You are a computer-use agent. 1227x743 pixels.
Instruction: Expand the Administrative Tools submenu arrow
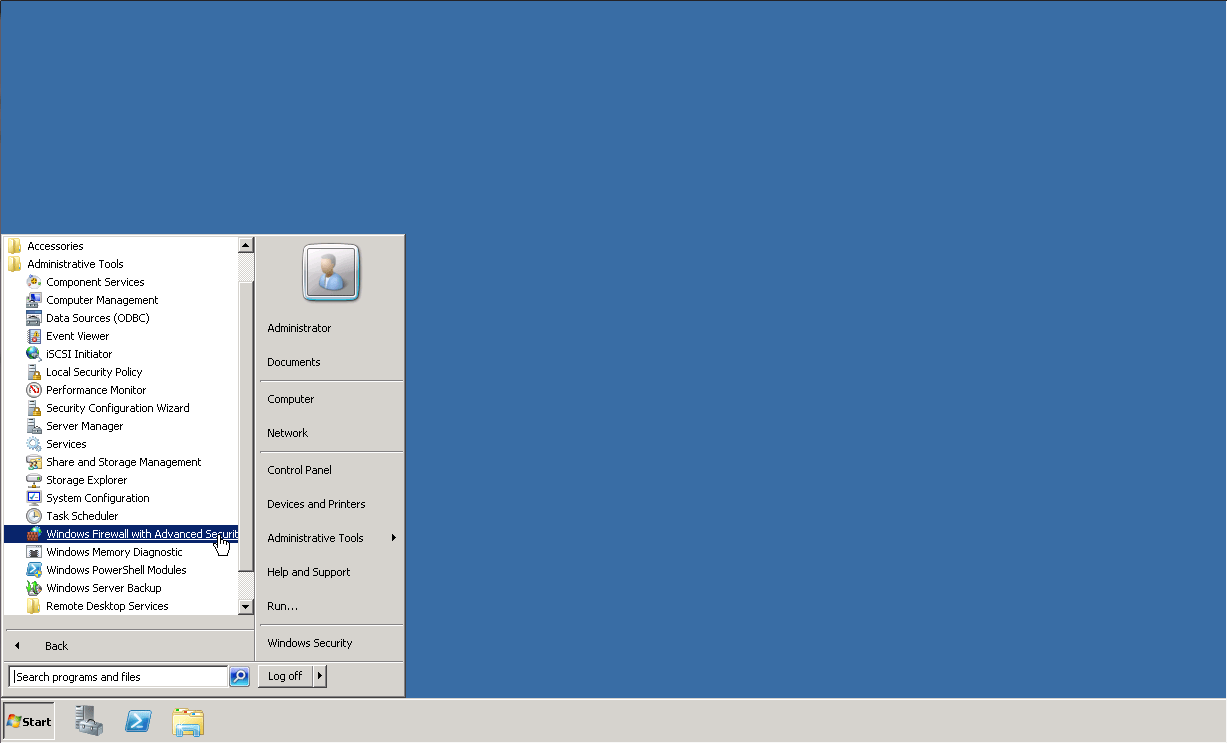coord(394,538)
